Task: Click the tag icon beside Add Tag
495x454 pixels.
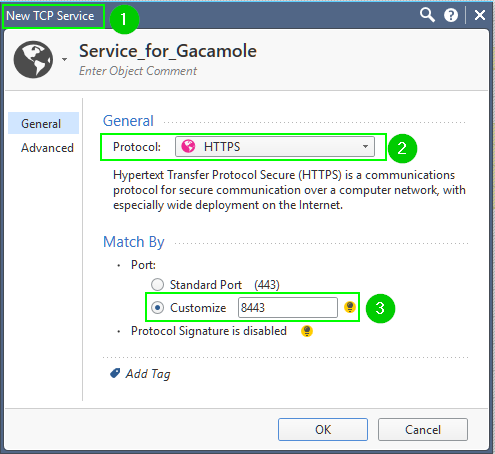Action: coord(115,373)
